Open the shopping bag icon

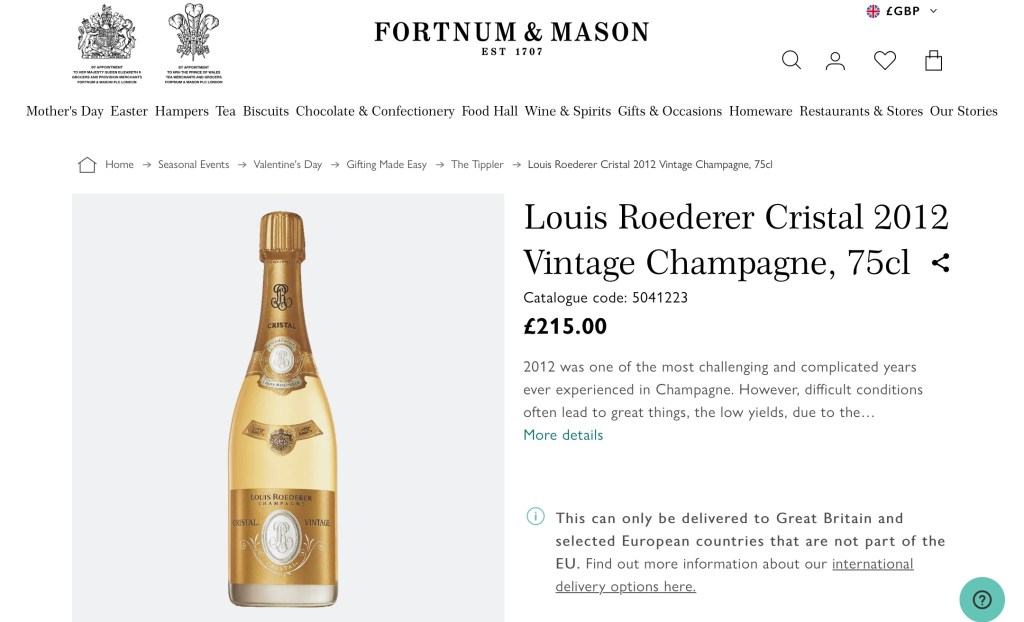[933, 61]
